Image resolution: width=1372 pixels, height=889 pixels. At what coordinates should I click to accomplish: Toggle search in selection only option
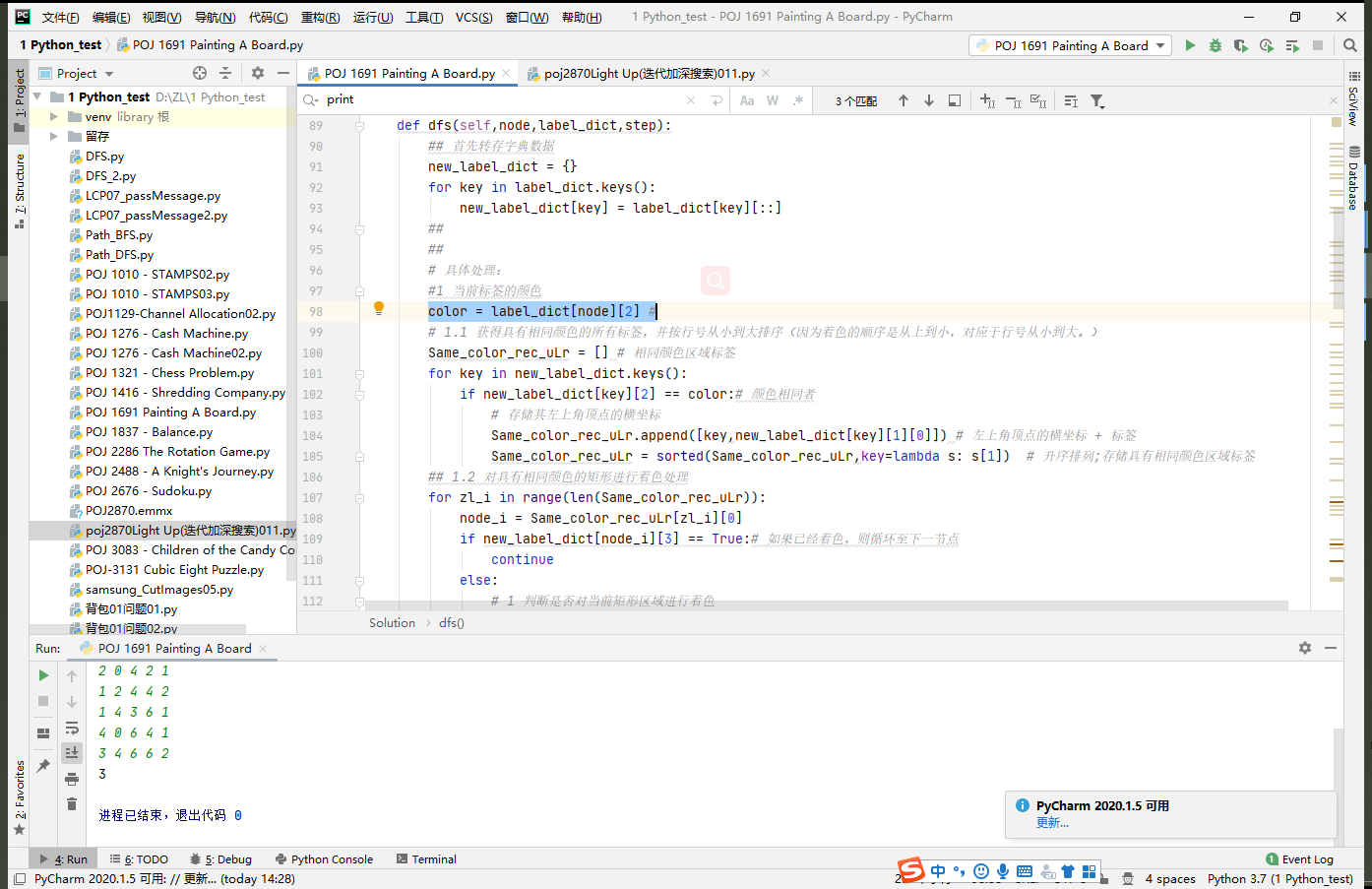(x=1071, y=100)
